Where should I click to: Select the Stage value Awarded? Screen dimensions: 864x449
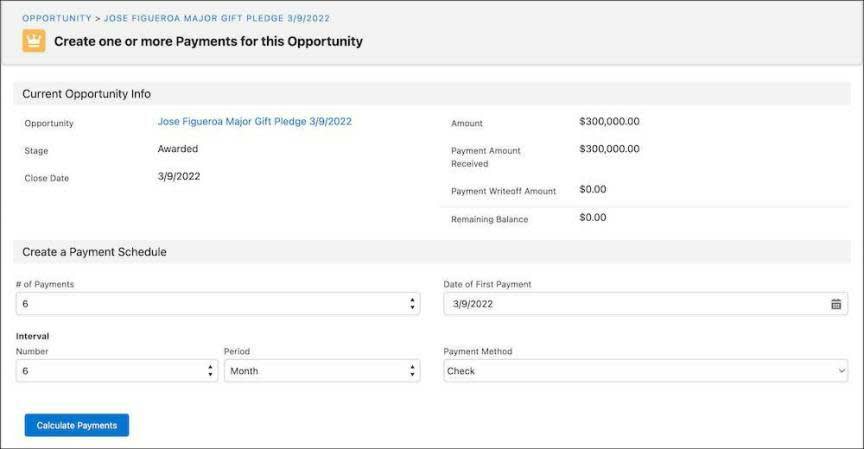(177, 149)
